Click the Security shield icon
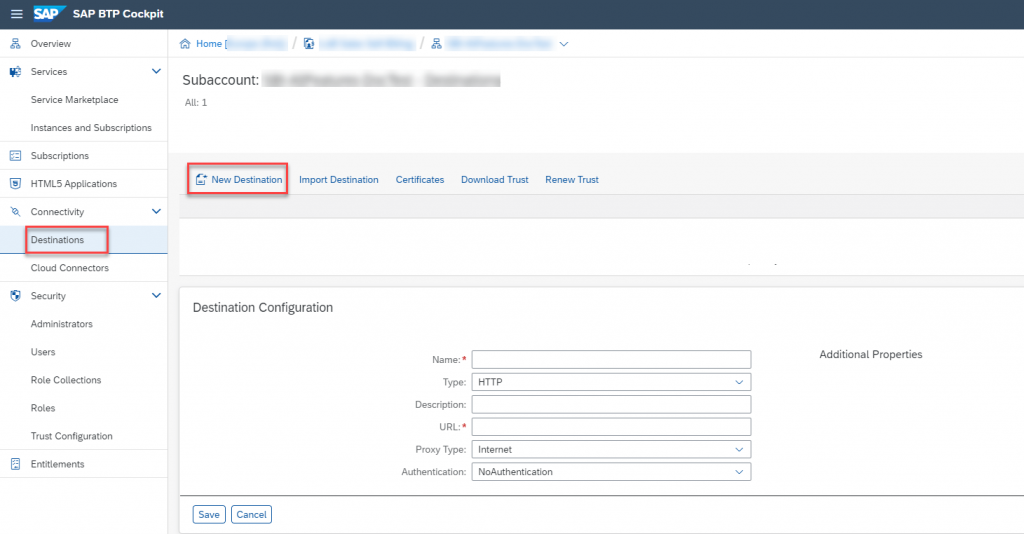Image resolution: width=1024 pixels, height=534 pixels. coord(15,296)
